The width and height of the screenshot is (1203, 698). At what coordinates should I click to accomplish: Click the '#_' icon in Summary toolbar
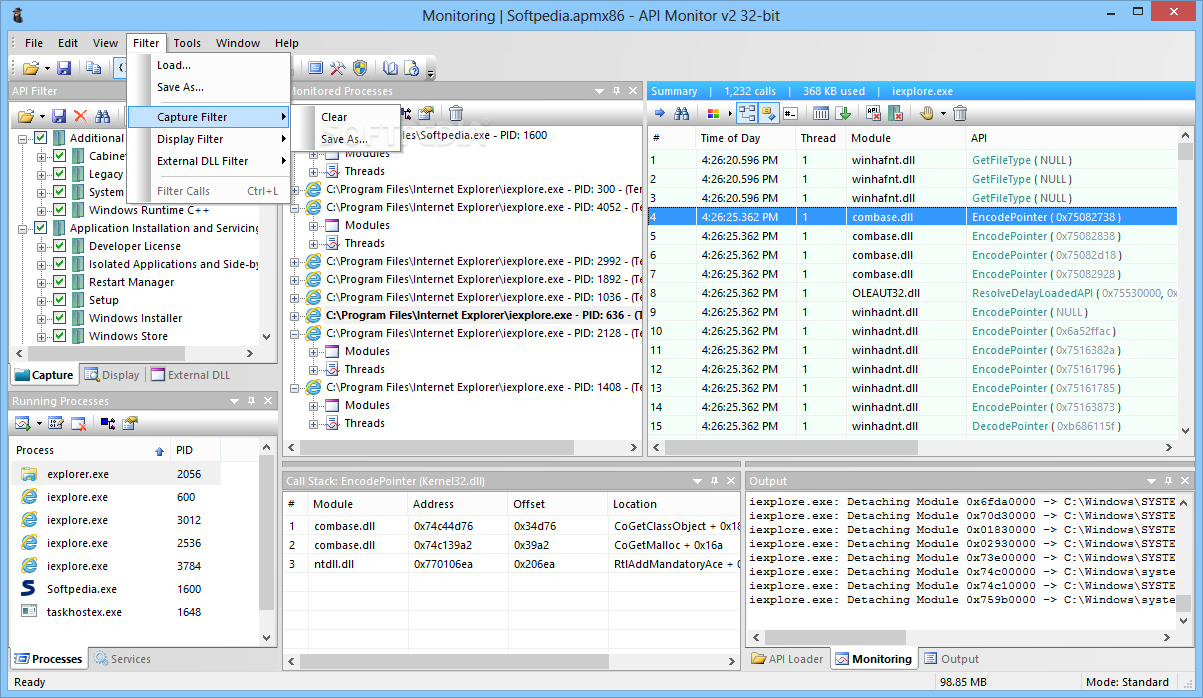(790, 113)
